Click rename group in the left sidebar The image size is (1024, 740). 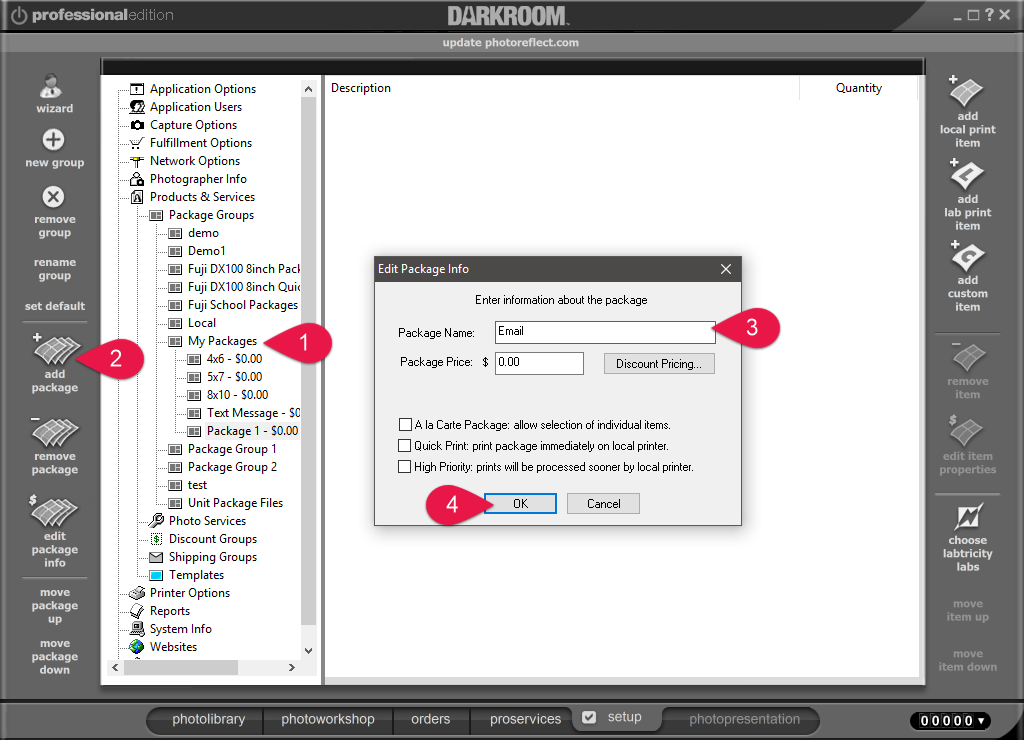click(x=55, y=268)
